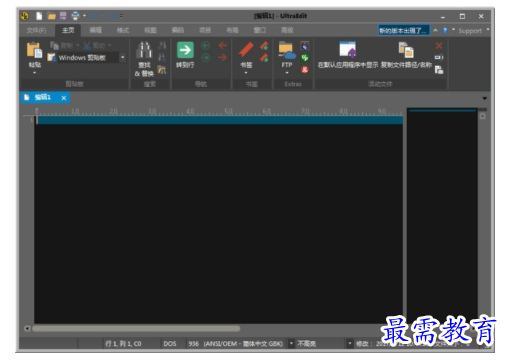The height and width of the screenshot is (362, 505).
Task: Collapse the ribbon with the caret arrow
Action: 435,30
